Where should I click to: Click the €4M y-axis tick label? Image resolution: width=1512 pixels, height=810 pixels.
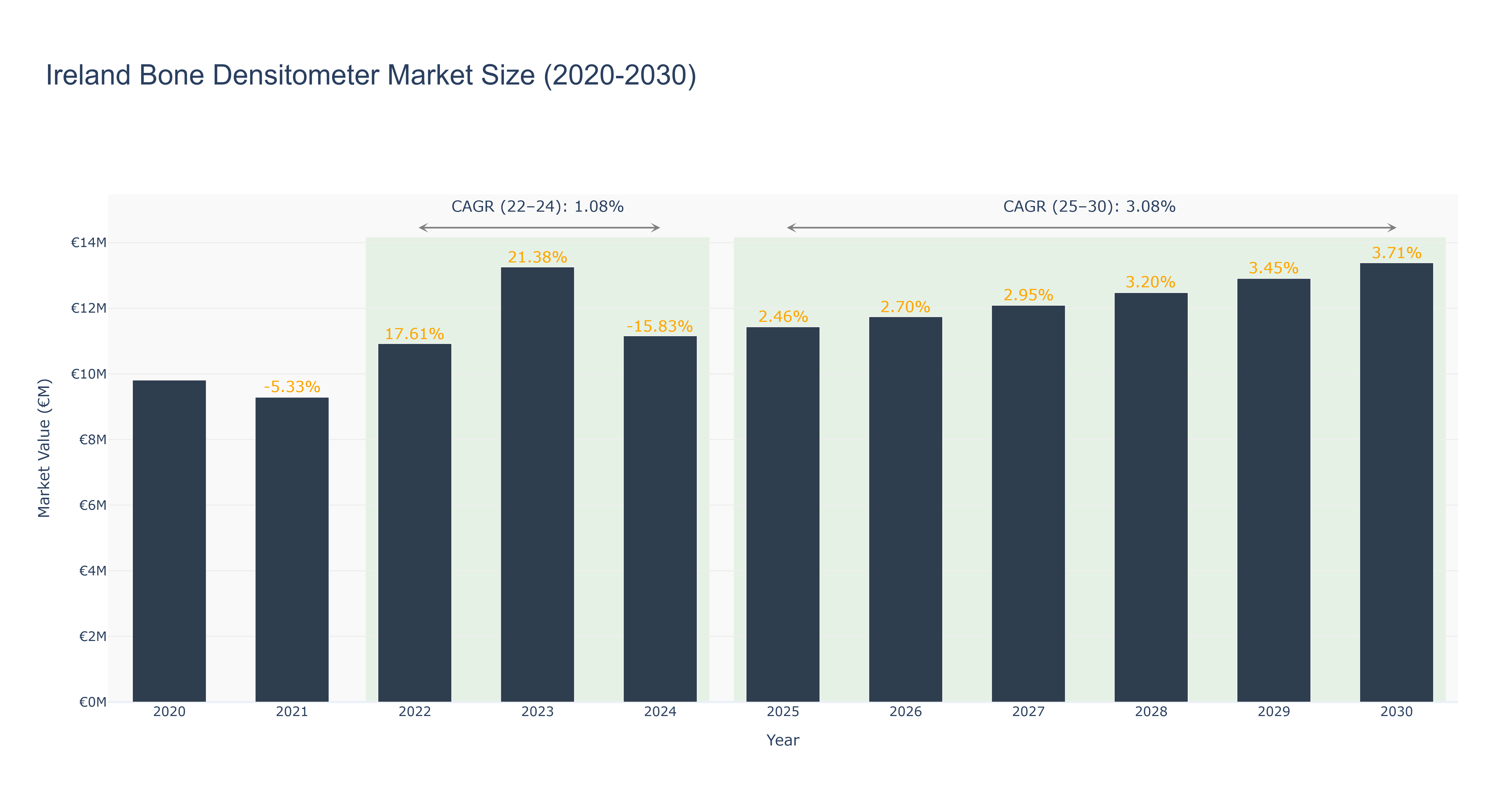click(93, 571)
